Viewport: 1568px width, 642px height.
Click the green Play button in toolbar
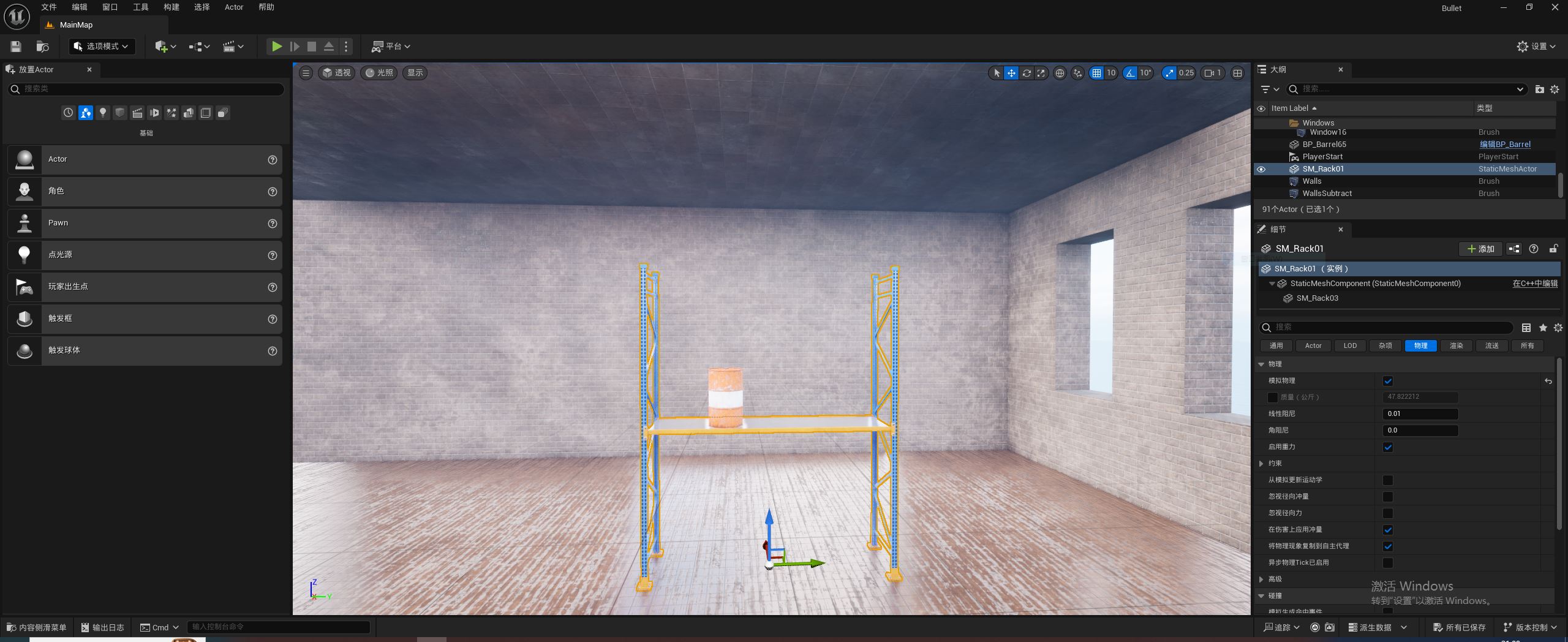277,47
